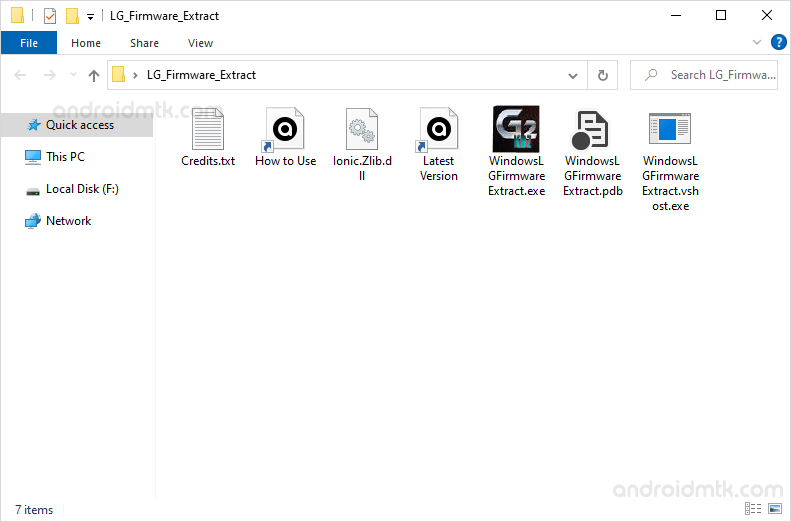The width and height of the screenshot is (791, 522).
Task: Select Quick access in navigation pane
Action: click(x=77, y=125)
